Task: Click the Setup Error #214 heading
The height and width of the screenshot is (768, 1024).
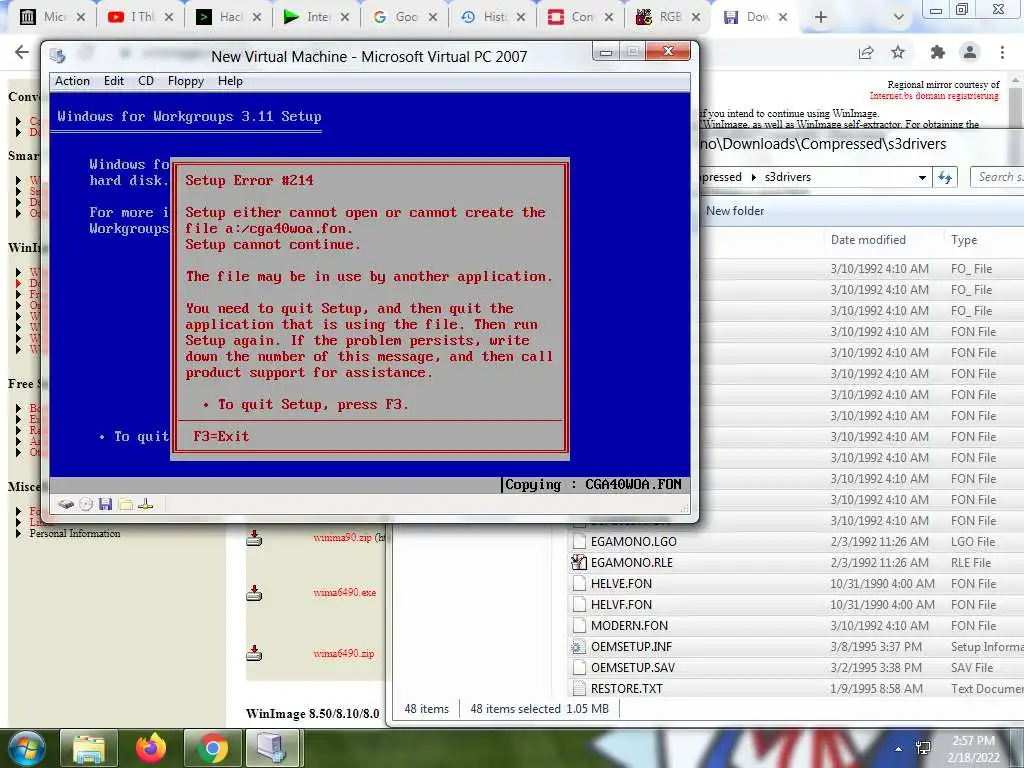Action: (x=249, y=180)
